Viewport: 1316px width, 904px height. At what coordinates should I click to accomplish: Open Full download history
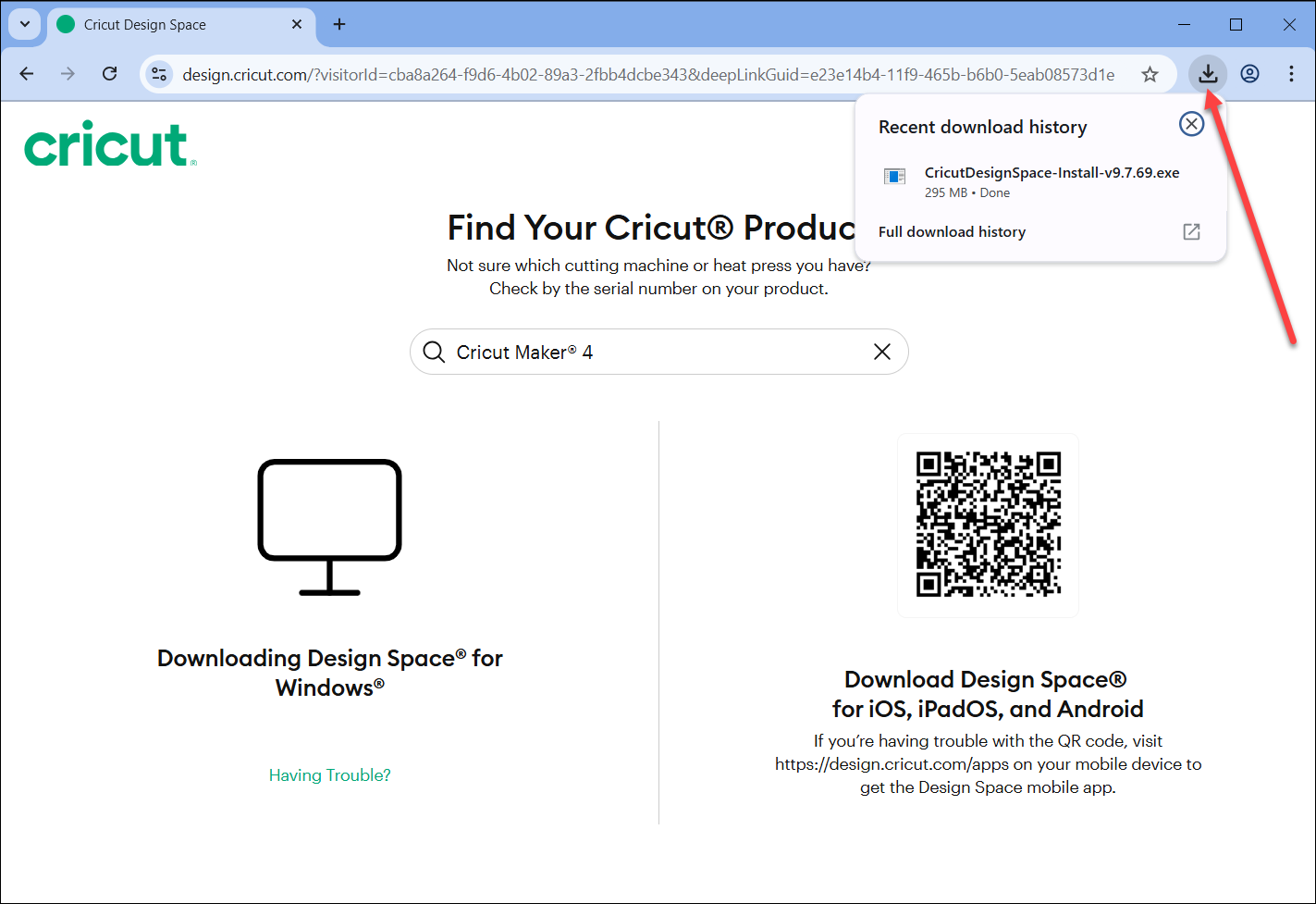point(952,231)
